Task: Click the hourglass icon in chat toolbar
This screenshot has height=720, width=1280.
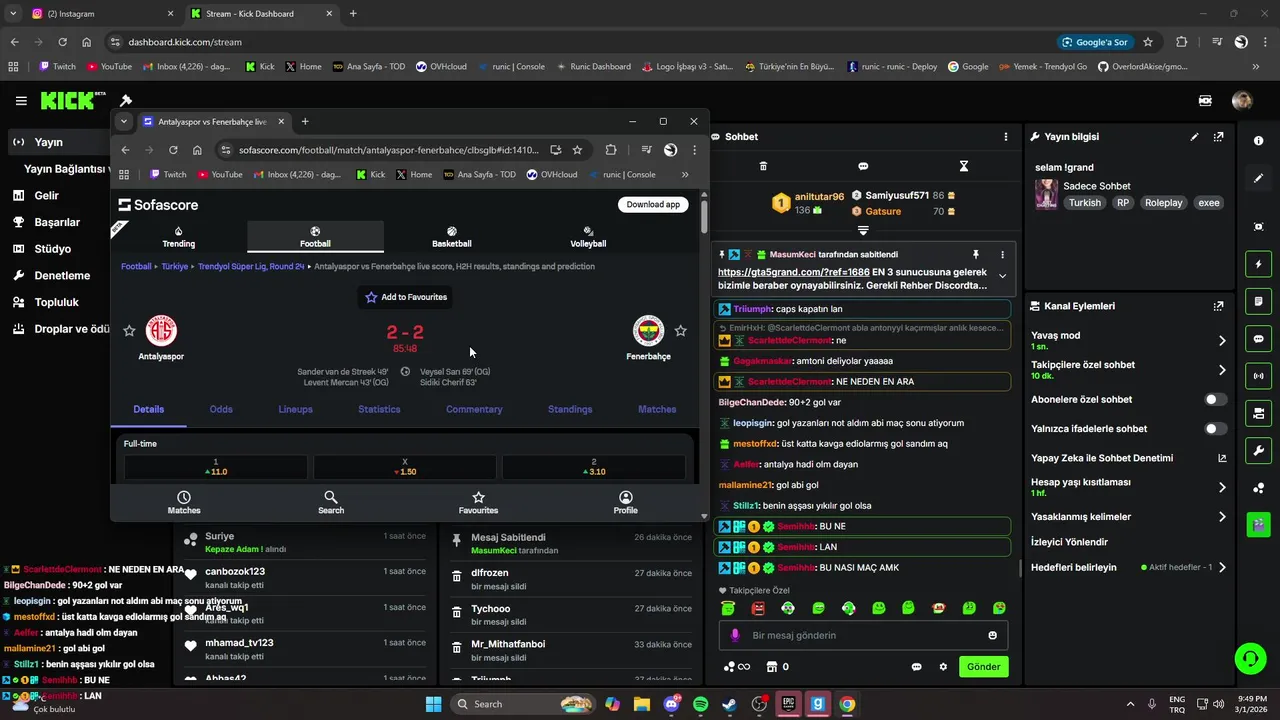Action: coord(964,166)
